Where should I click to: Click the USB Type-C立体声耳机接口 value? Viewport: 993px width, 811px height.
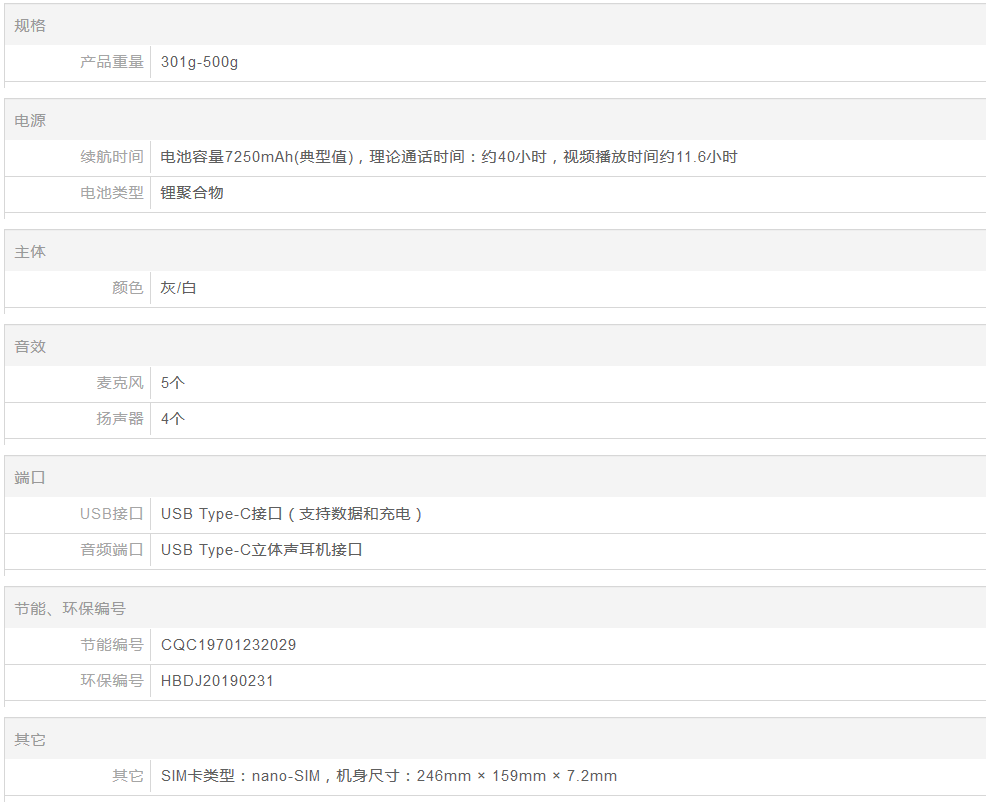pyautogui.click(x=261, y=550)
